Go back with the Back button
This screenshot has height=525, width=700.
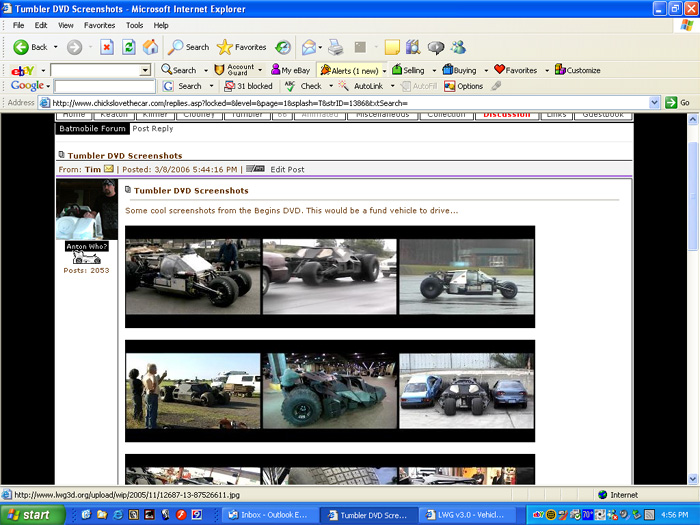[x=29, y=47]
